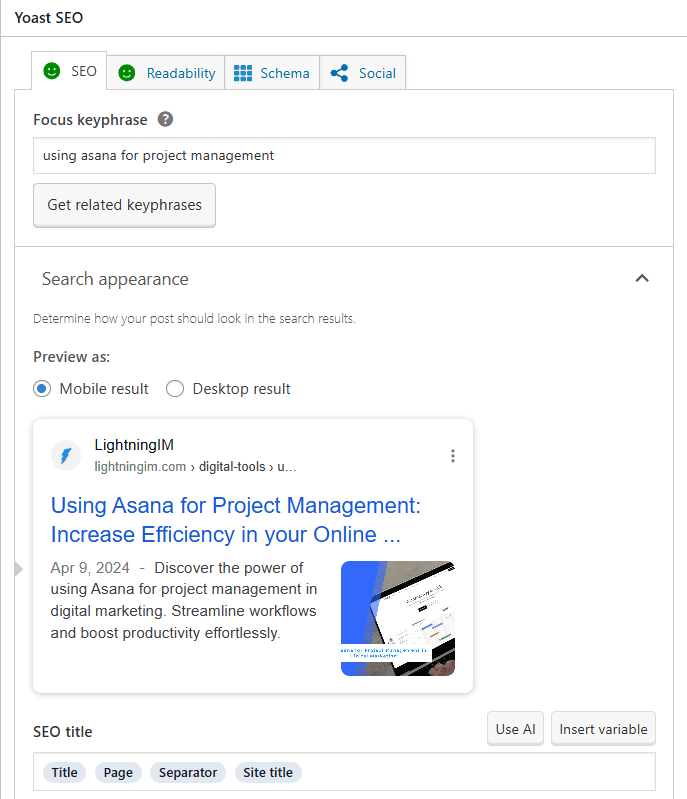Click the Insert variable button
This screenshot has width=687, height=799.
click(603, 729)
